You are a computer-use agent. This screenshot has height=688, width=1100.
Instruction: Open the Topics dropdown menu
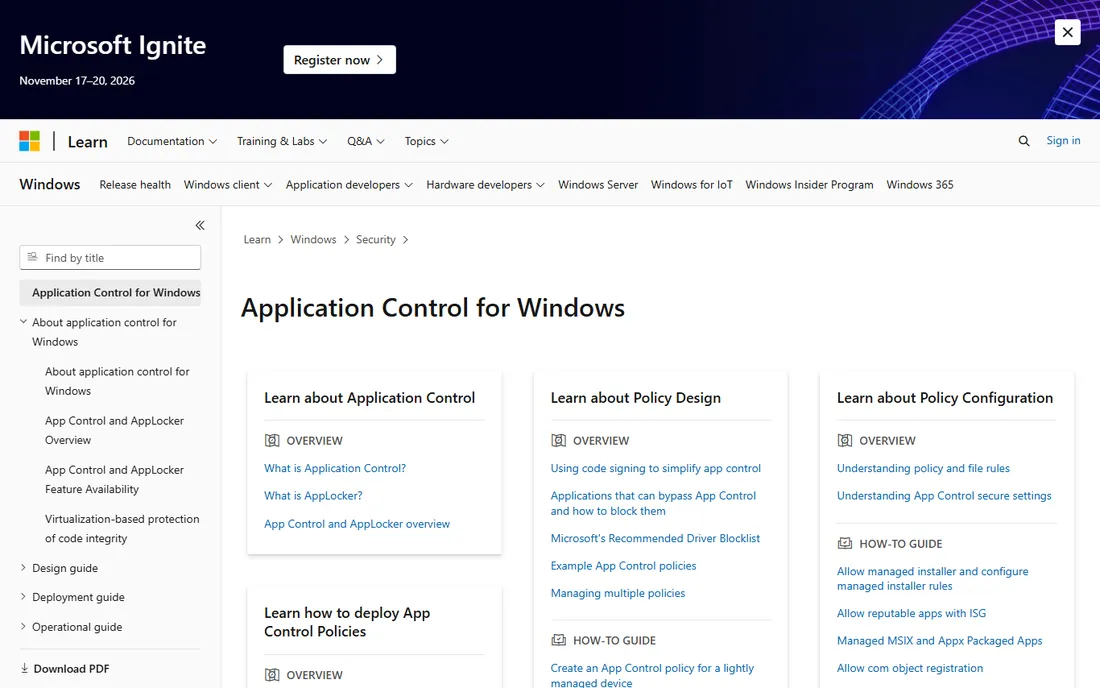pyautogui.click(x=427, y=141)
